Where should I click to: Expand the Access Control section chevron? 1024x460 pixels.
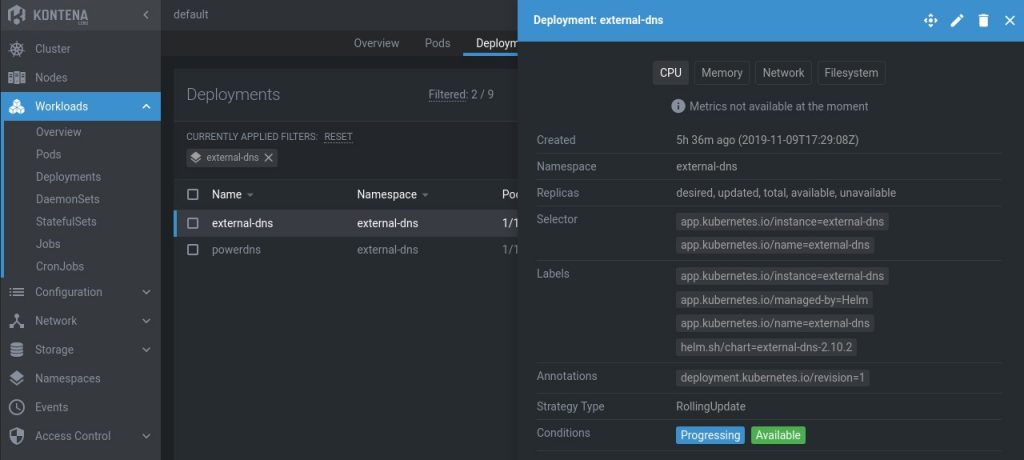coord(146,436)
